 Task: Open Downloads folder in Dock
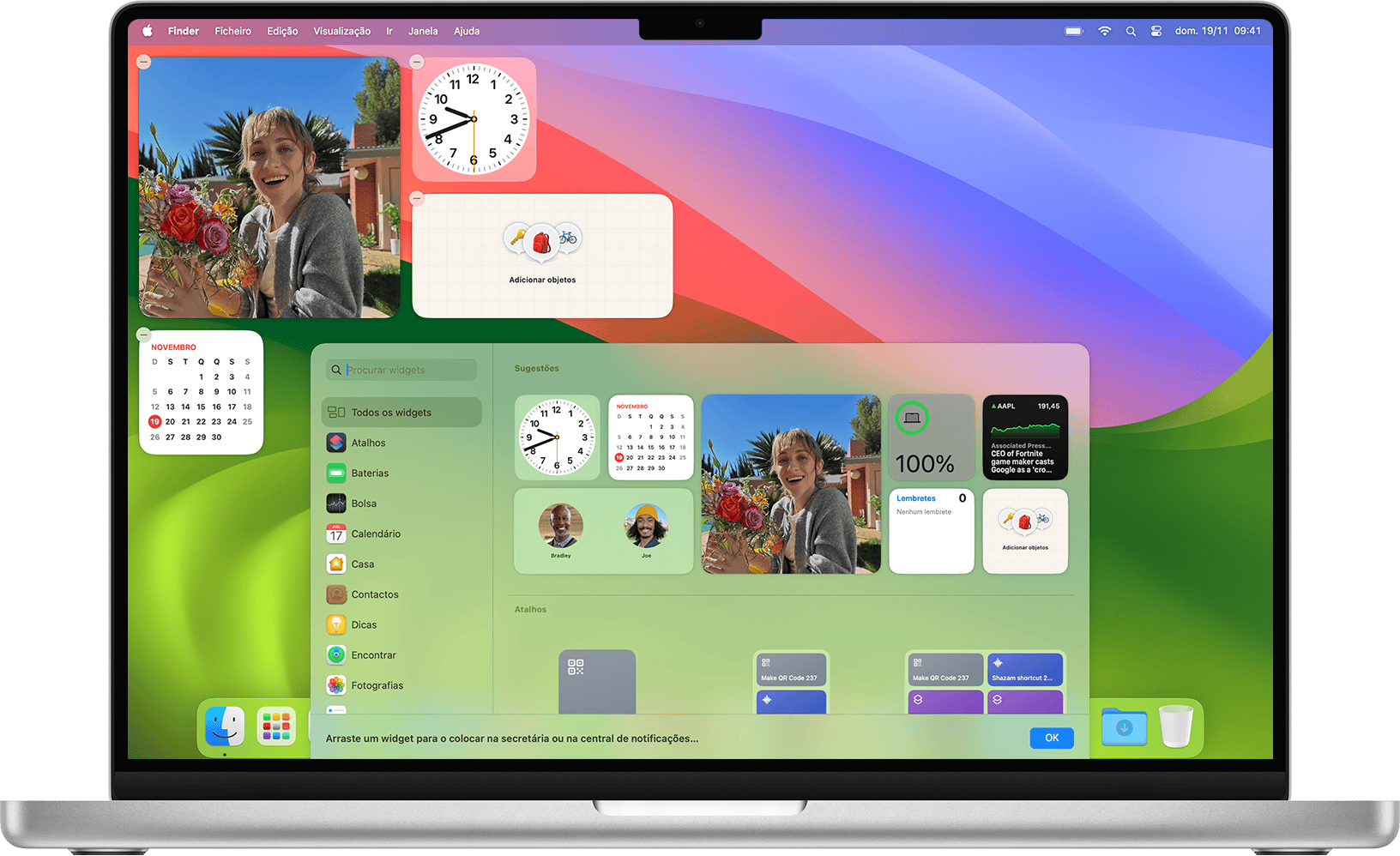coord(1124,726)
